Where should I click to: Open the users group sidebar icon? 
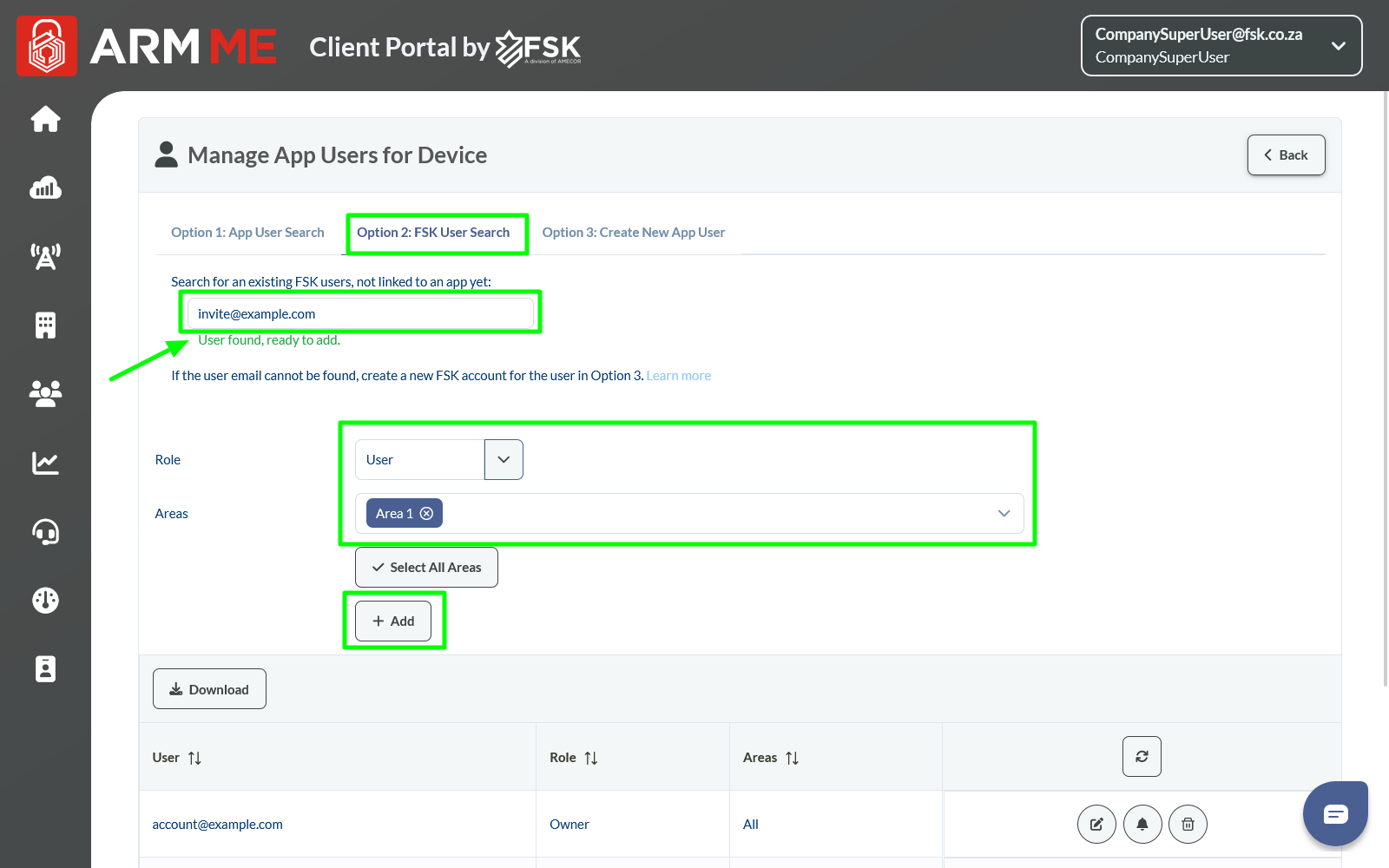pyautogui.click(x=45, y=394)
